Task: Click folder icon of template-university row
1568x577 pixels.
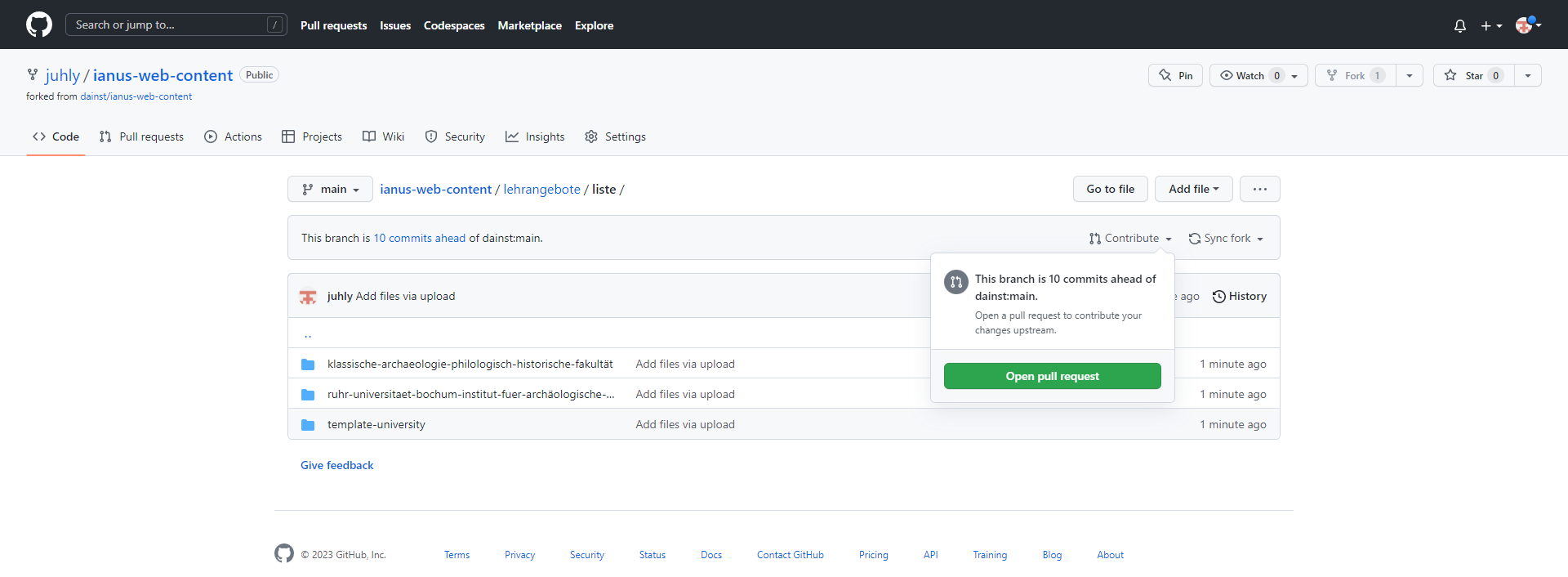Action: click(308, 425)
